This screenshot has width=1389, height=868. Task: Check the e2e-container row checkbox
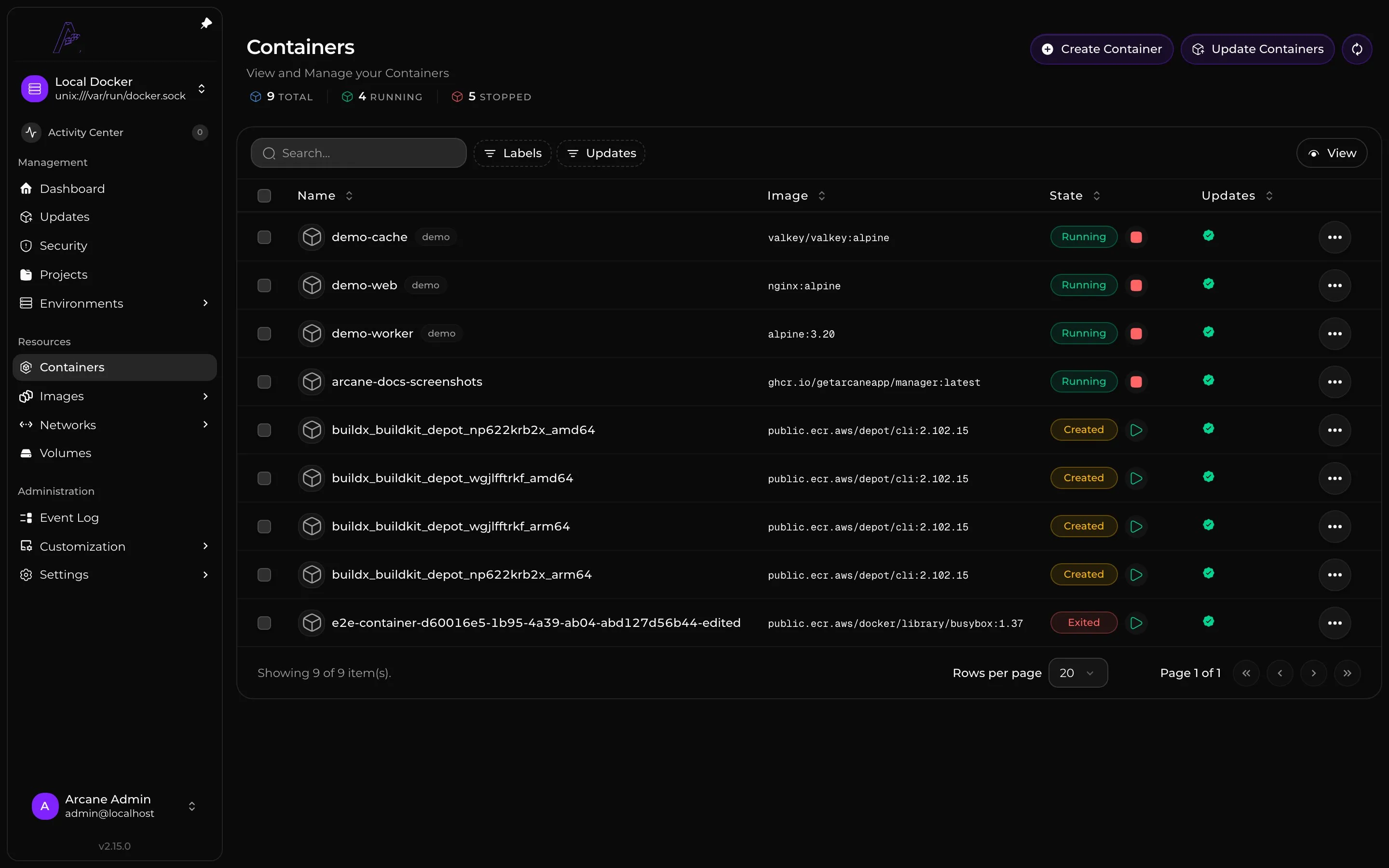click(264, 623)
